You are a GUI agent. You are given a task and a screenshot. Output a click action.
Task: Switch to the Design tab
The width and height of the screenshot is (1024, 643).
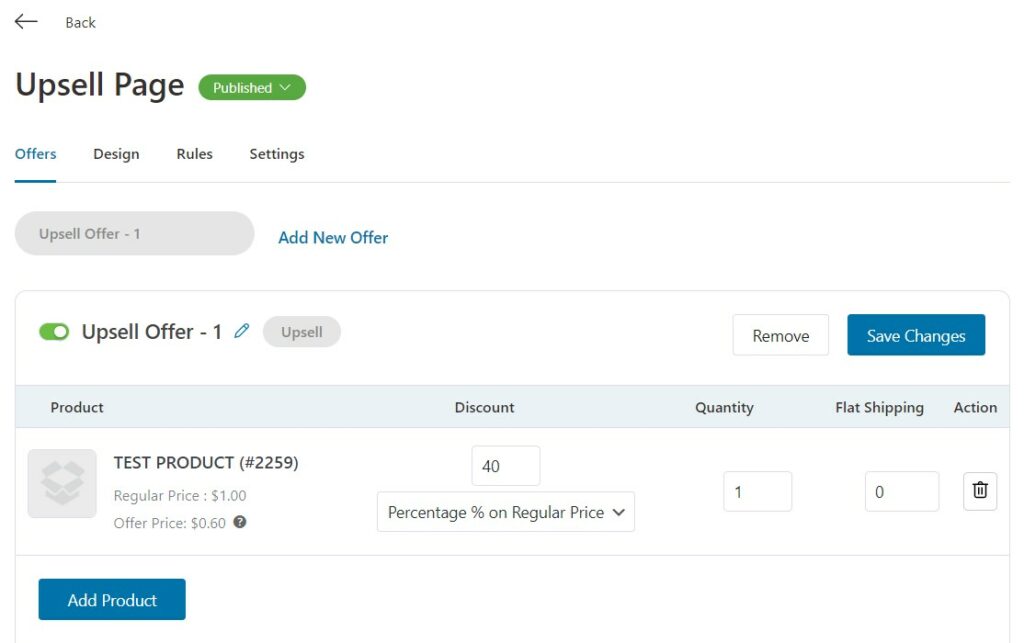[x=116, y=154]
